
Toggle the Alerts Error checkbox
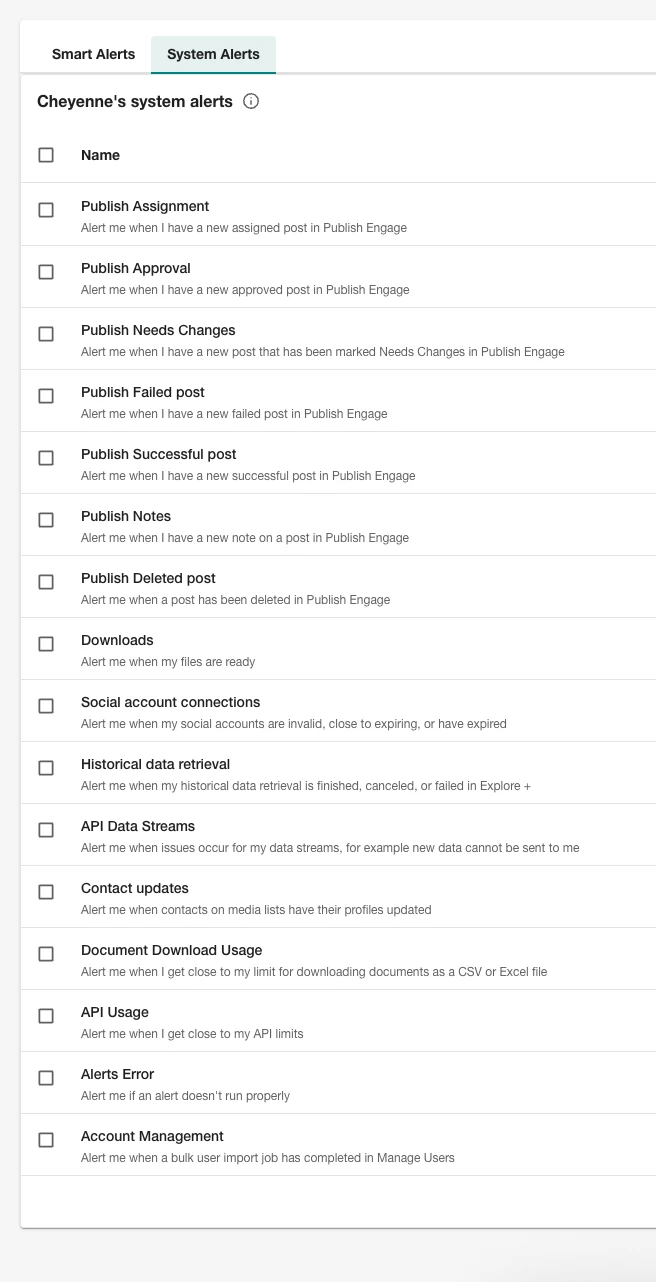tap(46, 1078)
